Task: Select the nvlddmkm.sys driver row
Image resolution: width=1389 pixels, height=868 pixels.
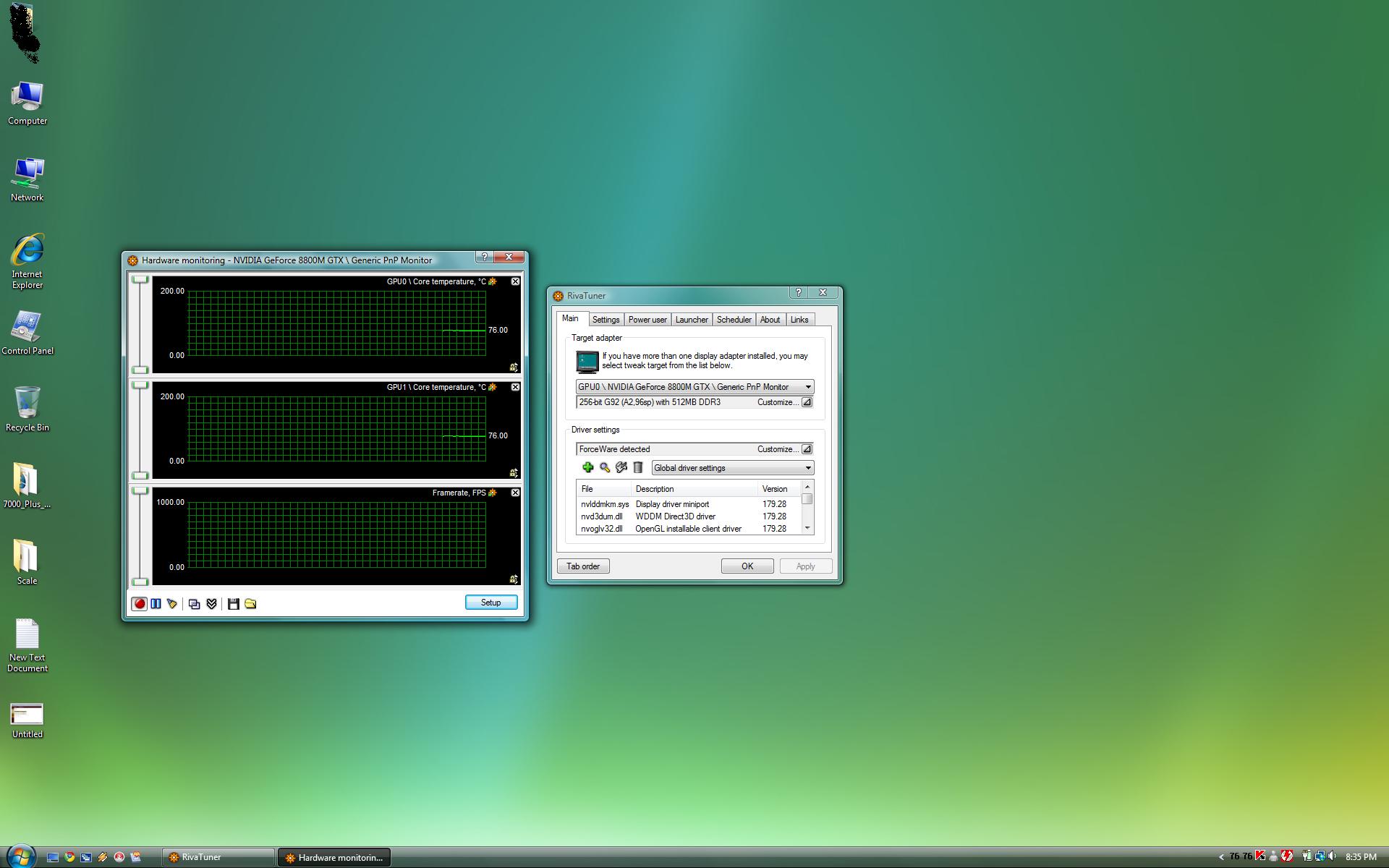Action: point(689,504)
